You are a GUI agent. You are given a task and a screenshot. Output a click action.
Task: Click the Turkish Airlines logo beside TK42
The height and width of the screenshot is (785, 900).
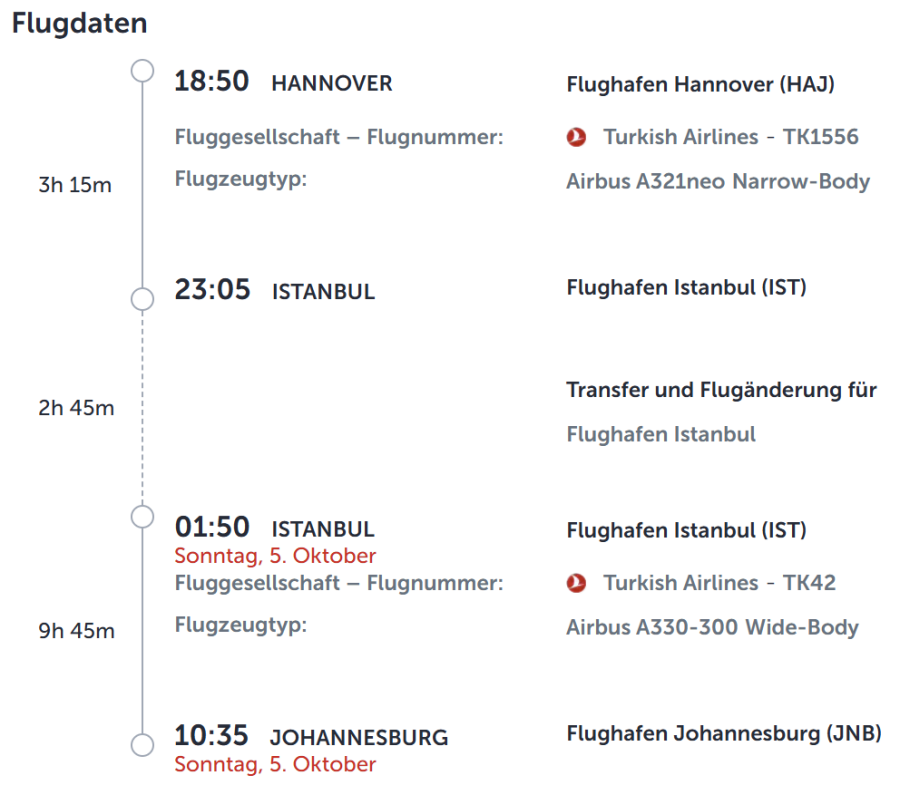pyautogui.click(x=576, y=583)
